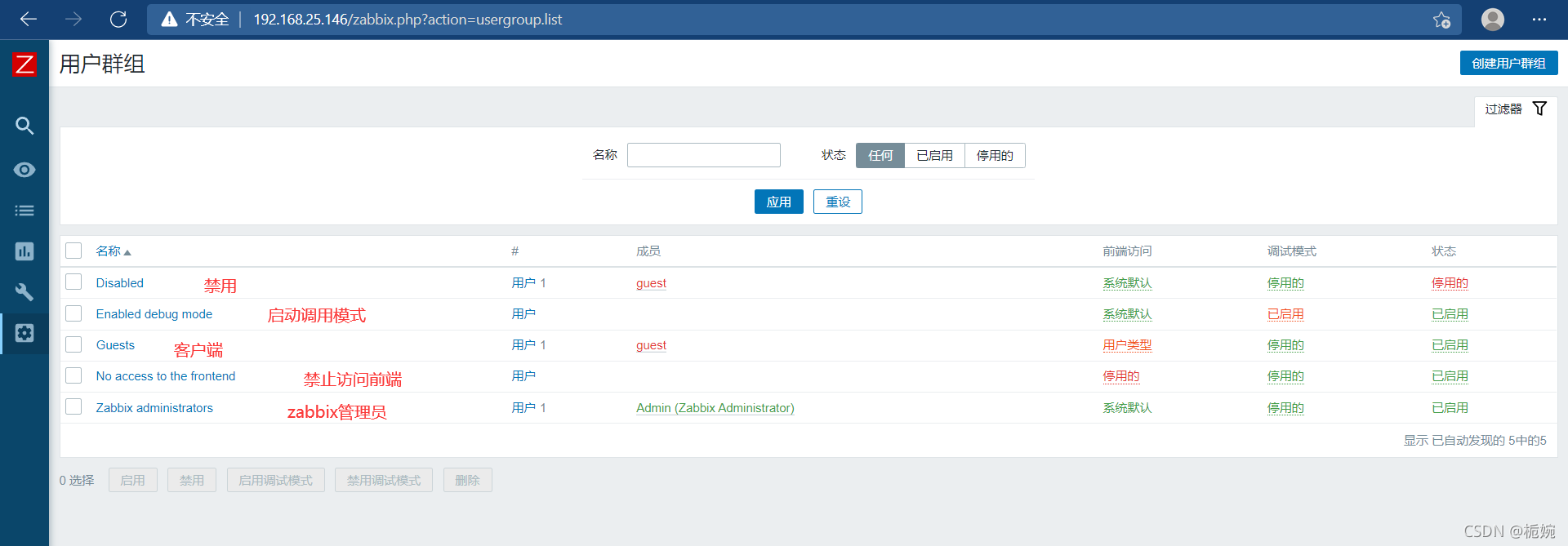The image size is (1568, 546).
Task: Select the 停用的 status filter option
Action: tap(995, 155)
